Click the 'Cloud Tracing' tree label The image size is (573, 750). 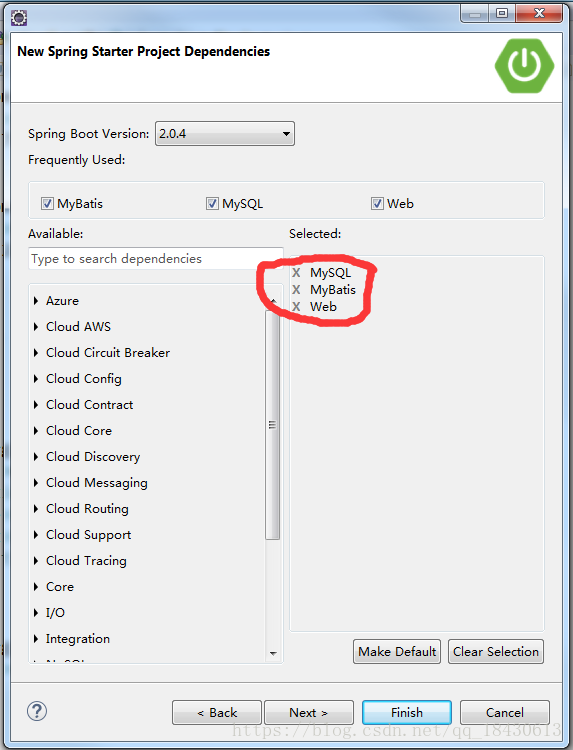(86, 561)
